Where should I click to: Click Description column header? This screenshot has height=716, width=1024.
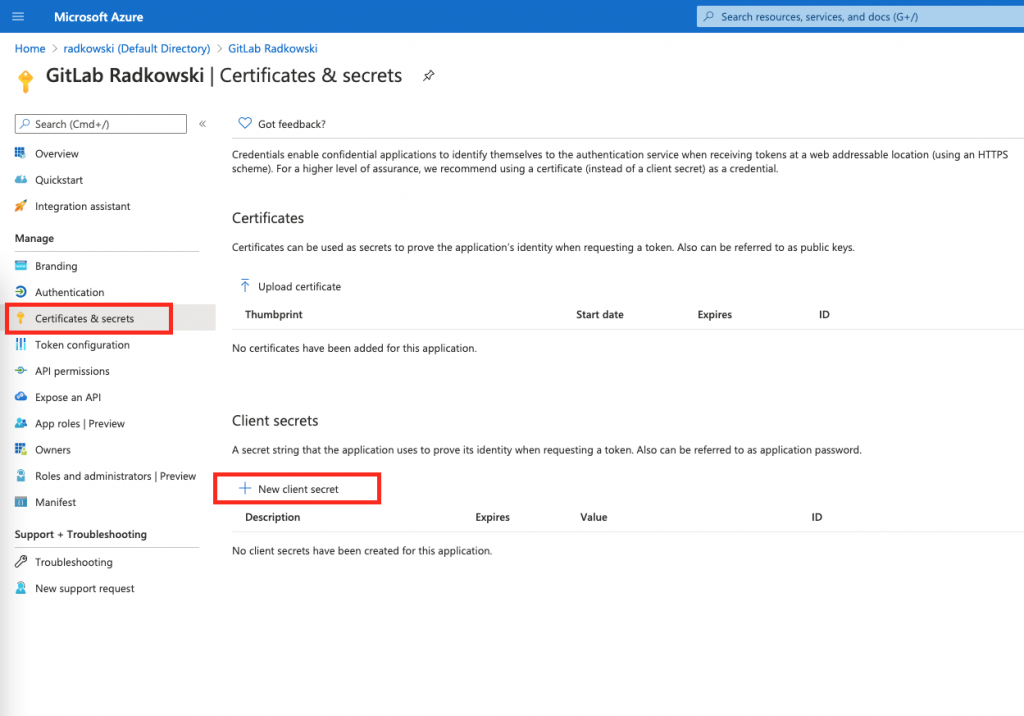tap(272, 517)
